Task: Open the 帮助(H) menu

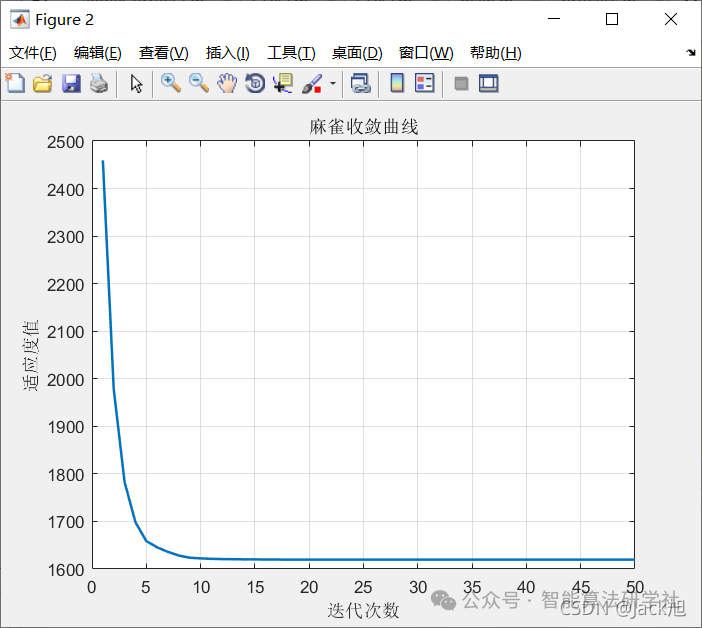Action: (496, 53)
